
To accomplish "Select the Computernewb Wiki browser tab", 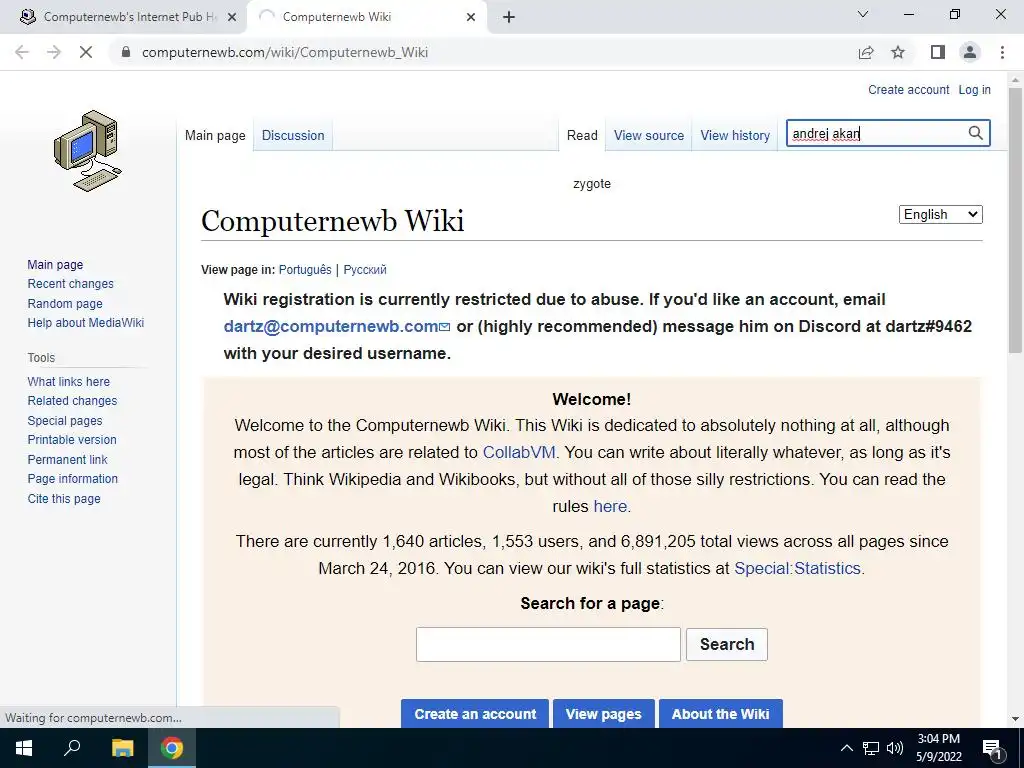I will pos(366,17).
